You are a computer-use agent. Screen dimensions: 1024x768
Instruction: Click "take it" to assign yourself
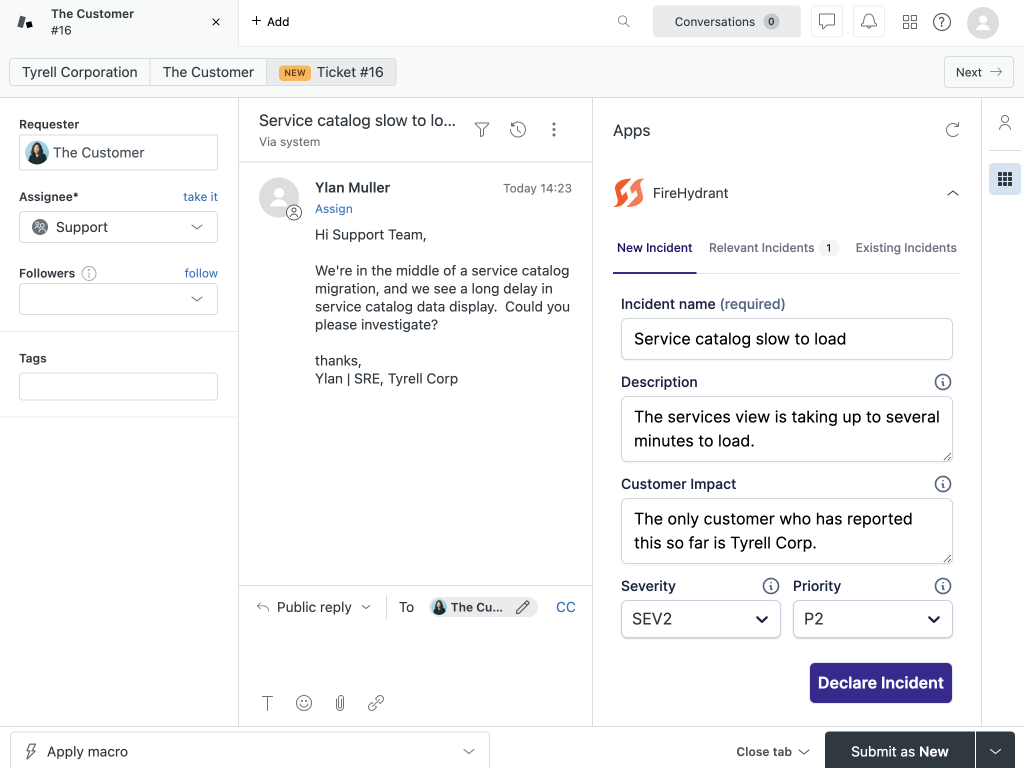tap(200, 197)
